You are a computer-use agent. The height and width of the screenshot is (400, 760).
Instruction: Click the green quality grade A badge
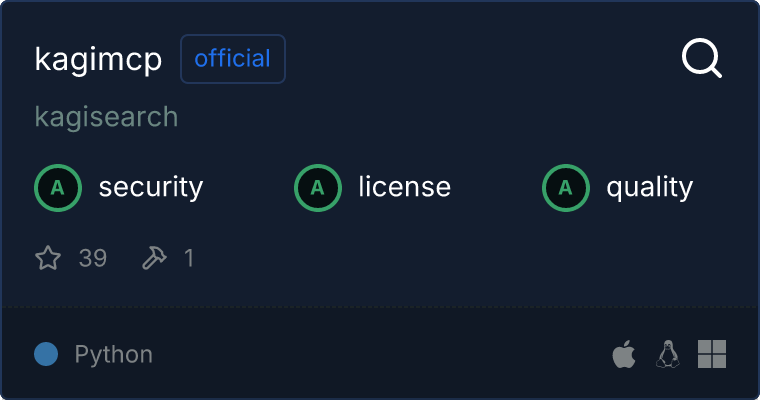click(565, 187)
